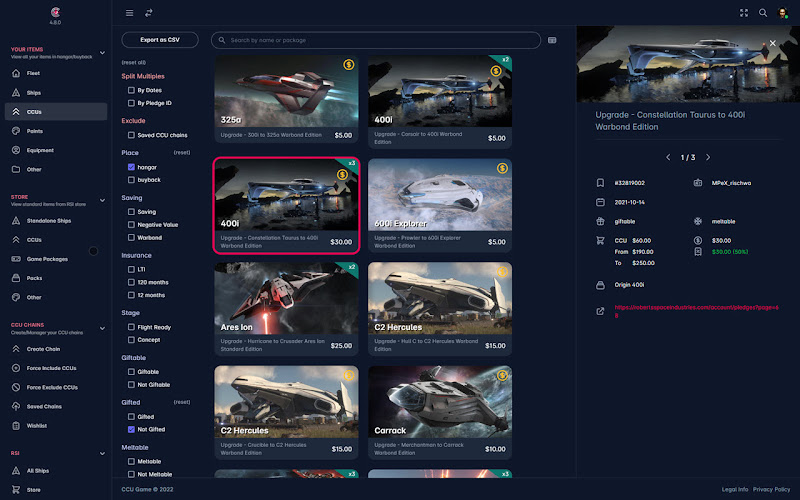Check the Warbond saving filter

point(131,237)
